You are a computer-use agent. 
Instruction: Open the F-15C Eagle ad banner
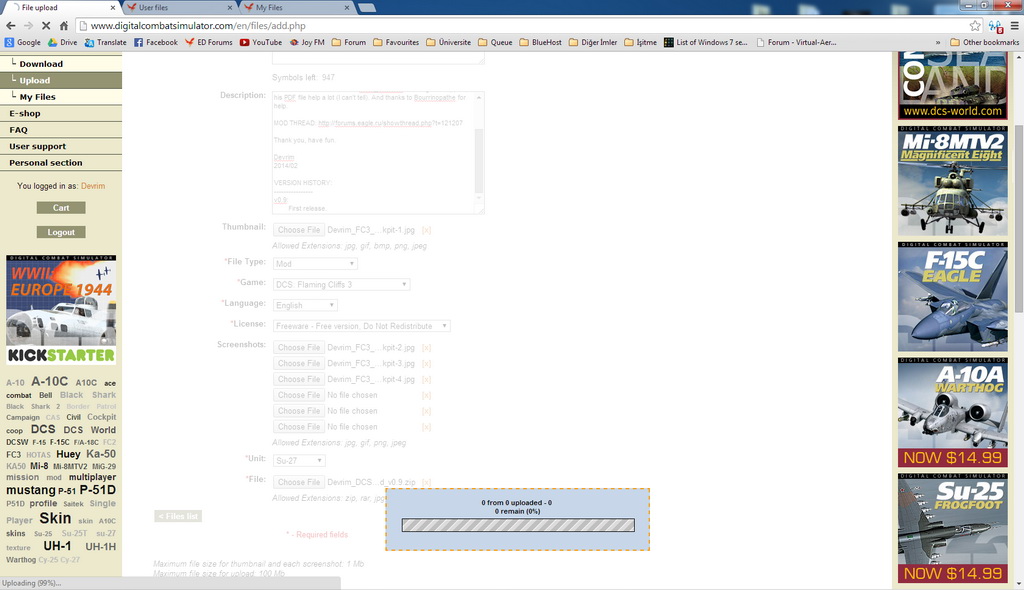(952, 297)
